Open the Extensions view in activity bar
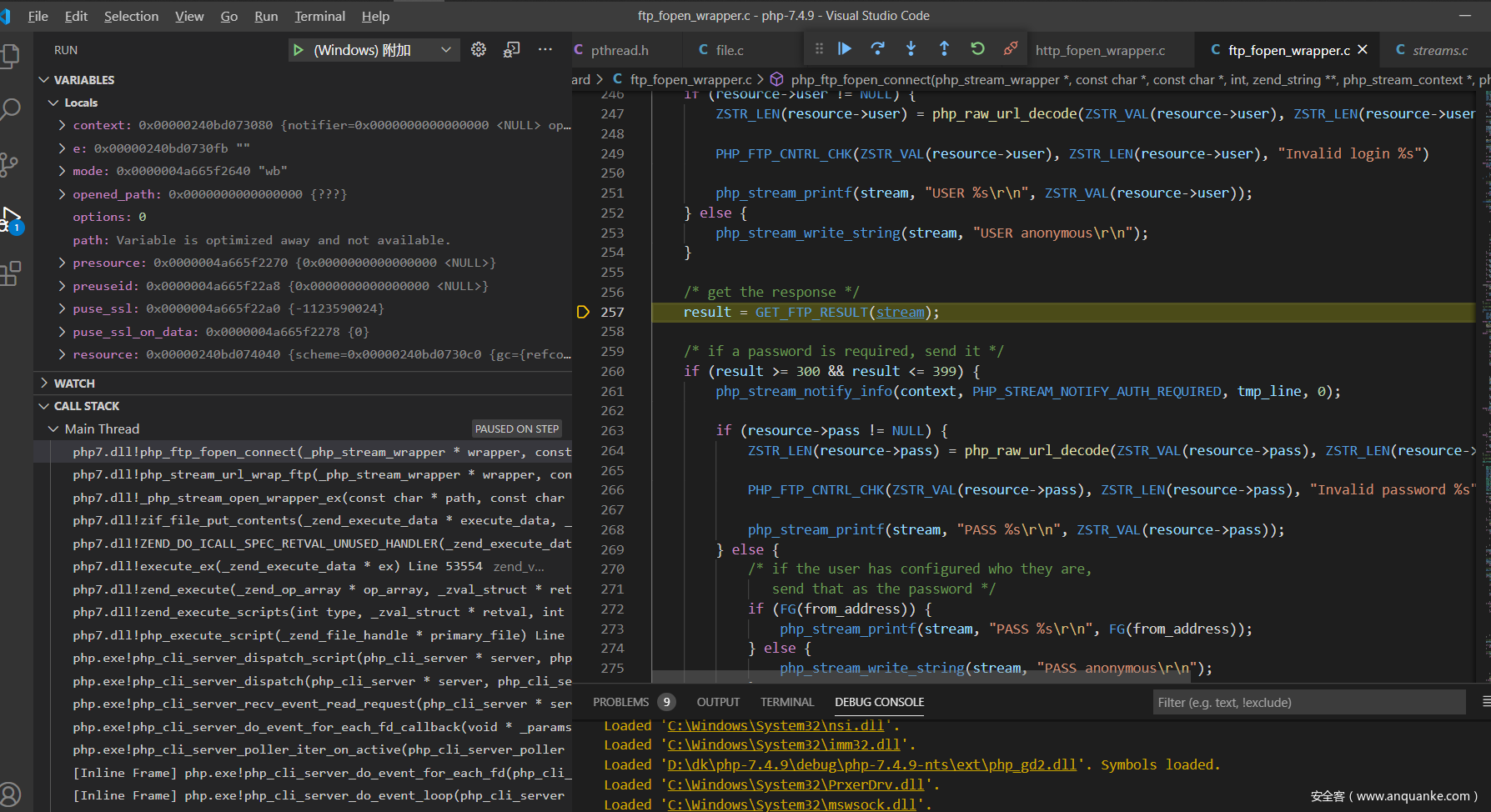1491x812 pixels. pos(12,273)
